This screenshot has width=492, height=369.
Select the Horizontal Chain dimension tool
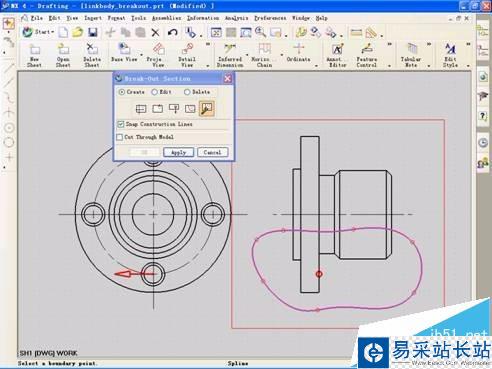tap(264, 55)
